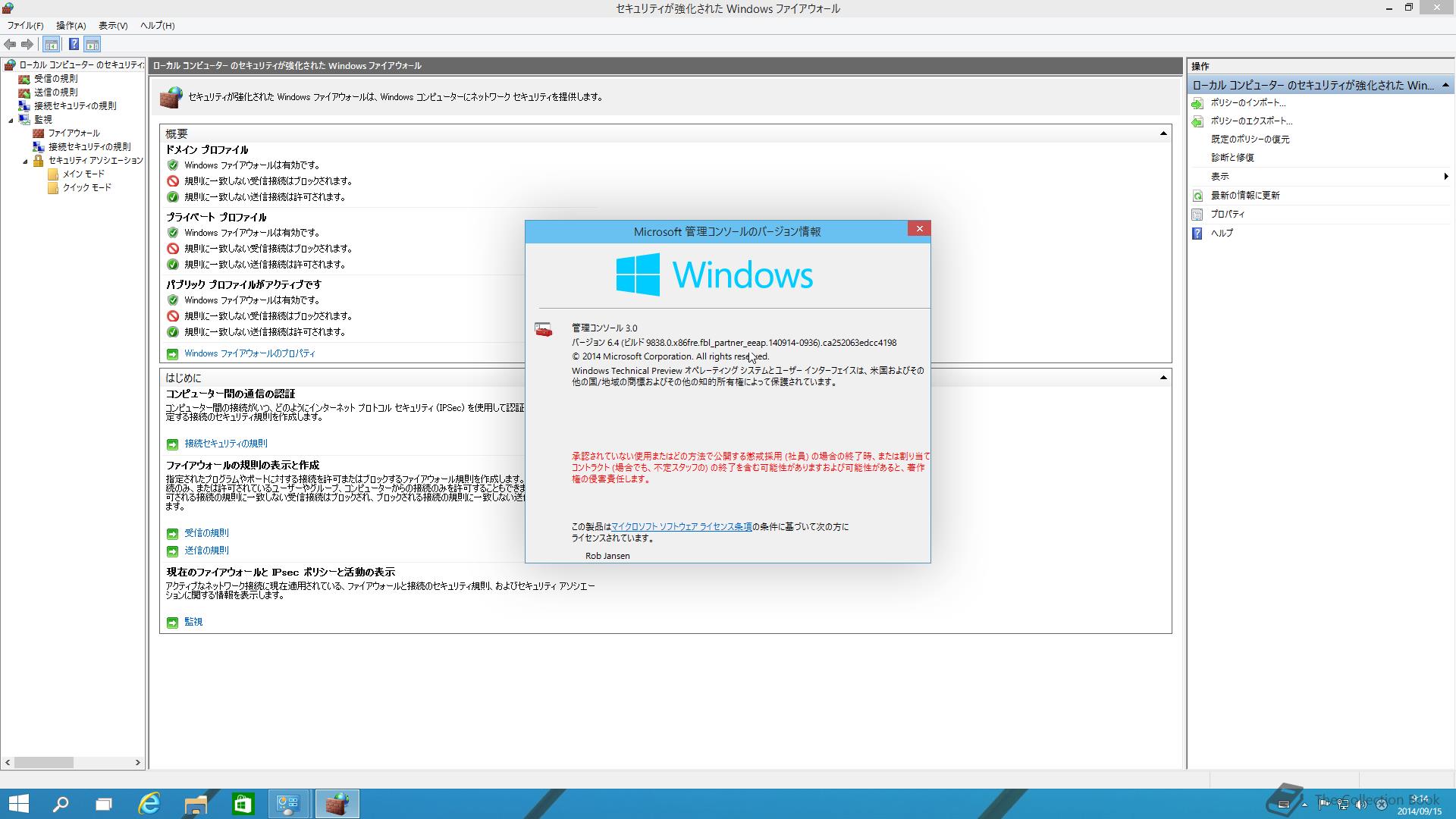
Task: Click the メイン モード folder icon
Action: click(x=53, y=174)
